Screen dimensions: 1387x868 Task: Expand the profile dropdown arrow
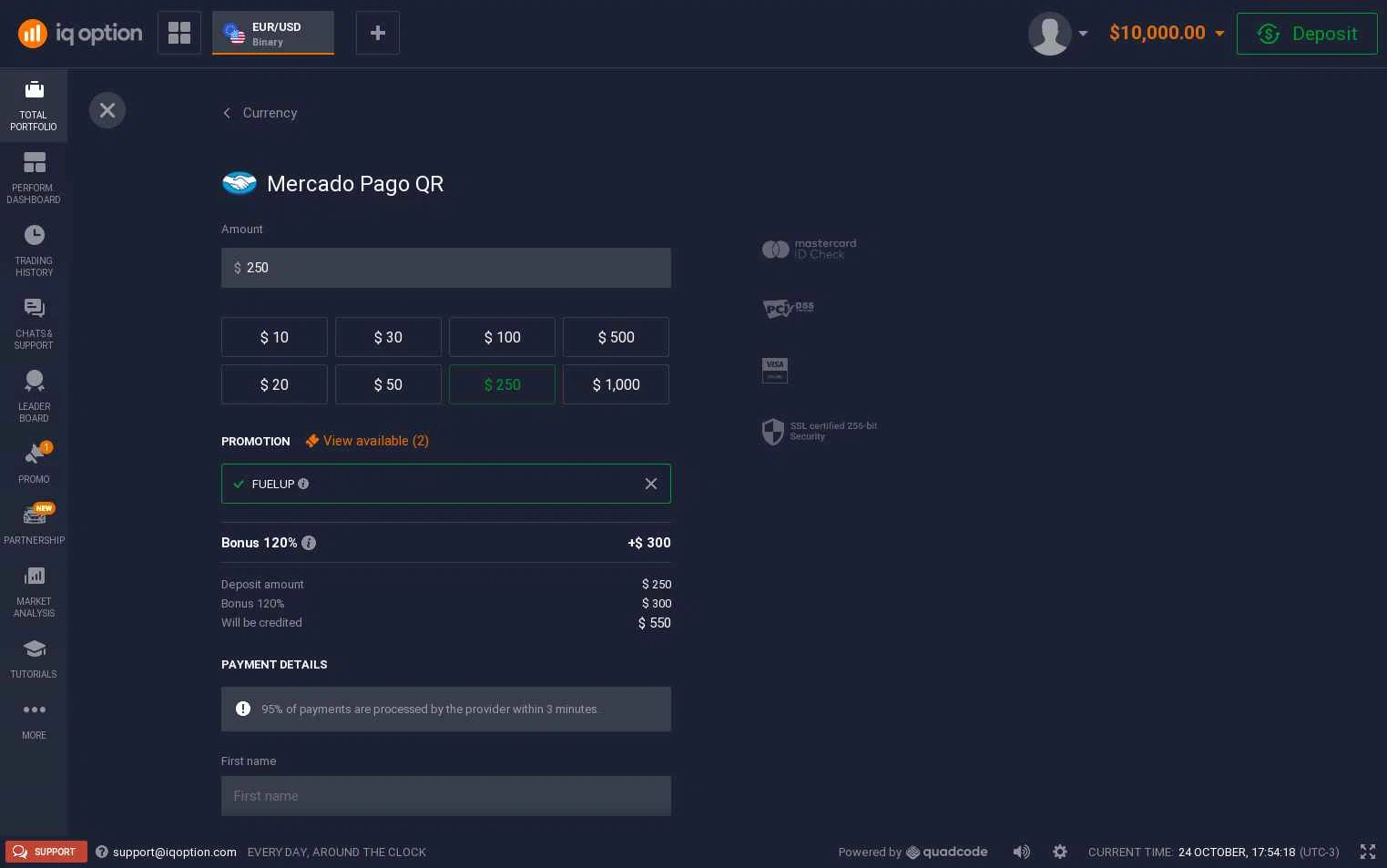(x=1083, y=34)
